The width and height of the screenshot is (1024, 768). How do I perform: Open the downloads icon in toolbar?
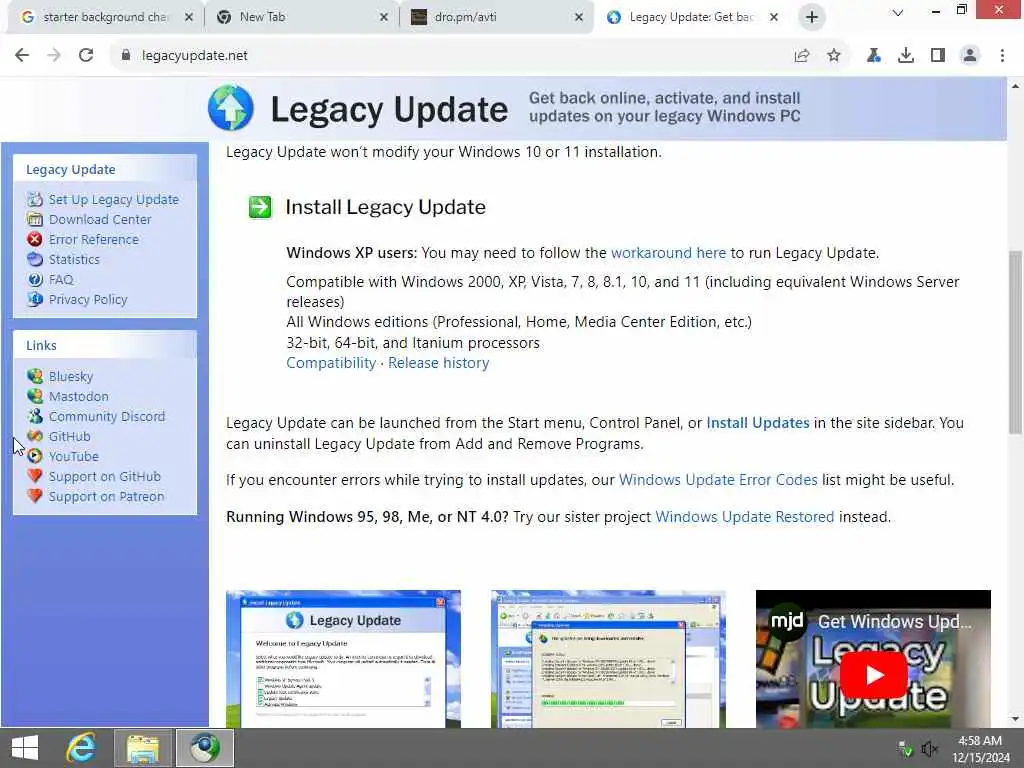(906, 56)
